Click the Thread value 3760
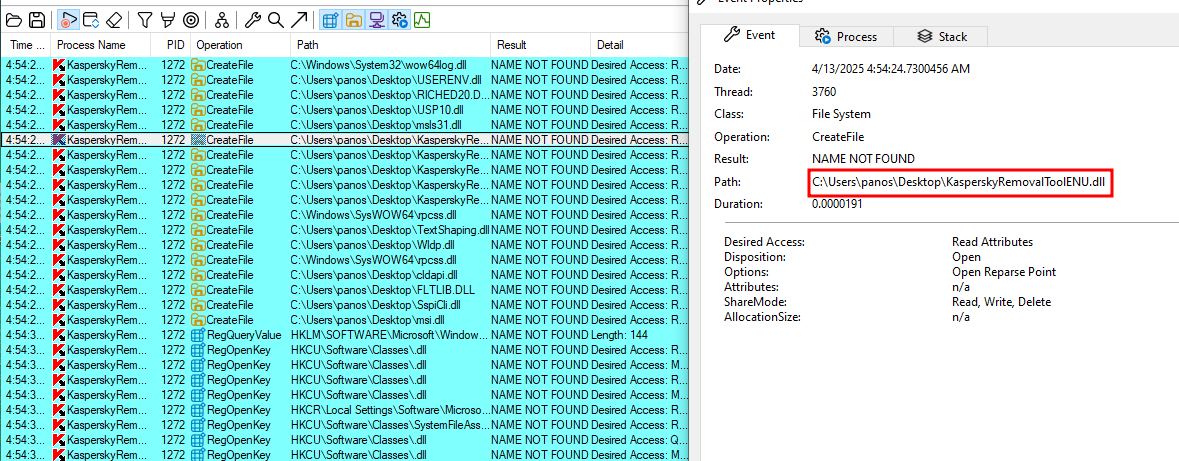 pos(824,92)
